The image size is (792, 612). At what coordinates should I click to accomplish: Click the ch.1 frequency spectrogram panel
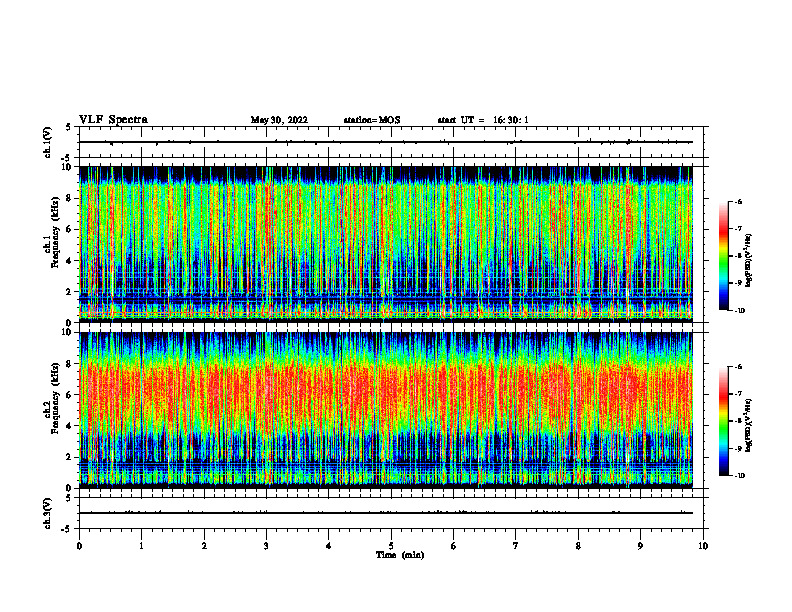(x=386, y=244)
